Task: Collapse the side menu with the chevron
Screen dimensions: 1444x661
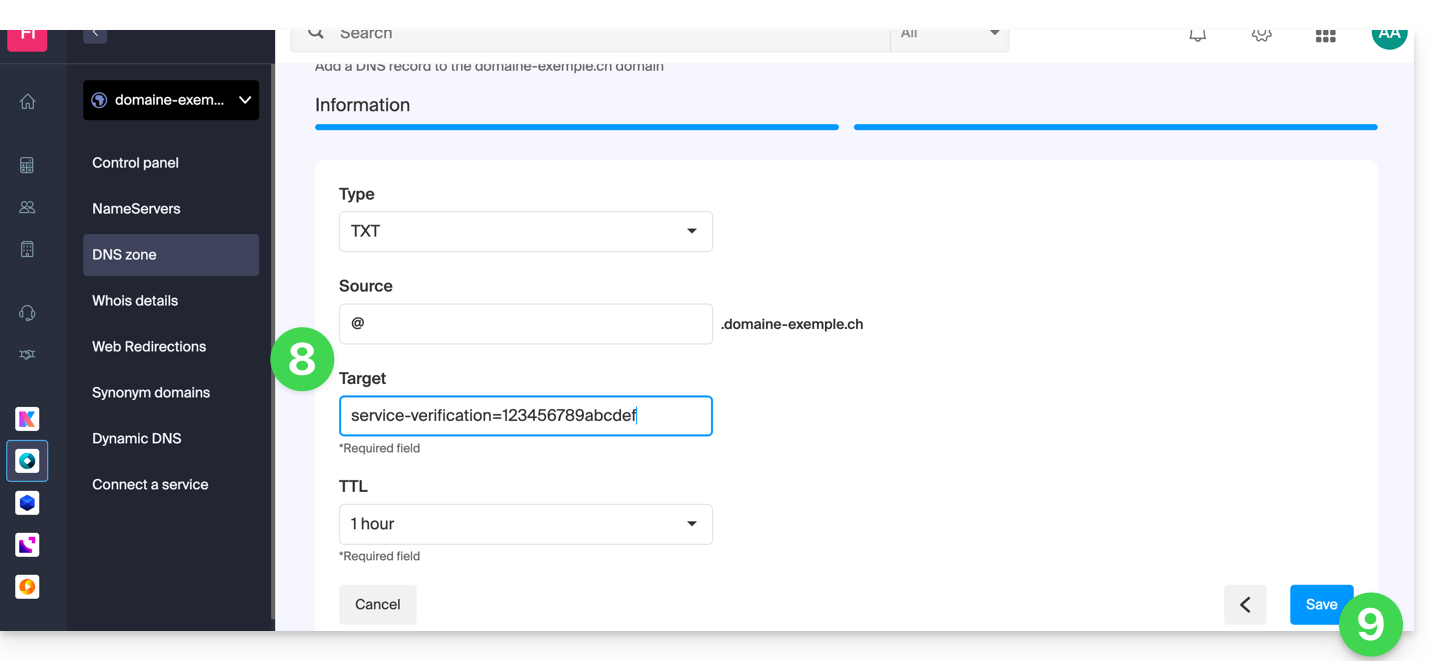Action: [x=95, y=33]
